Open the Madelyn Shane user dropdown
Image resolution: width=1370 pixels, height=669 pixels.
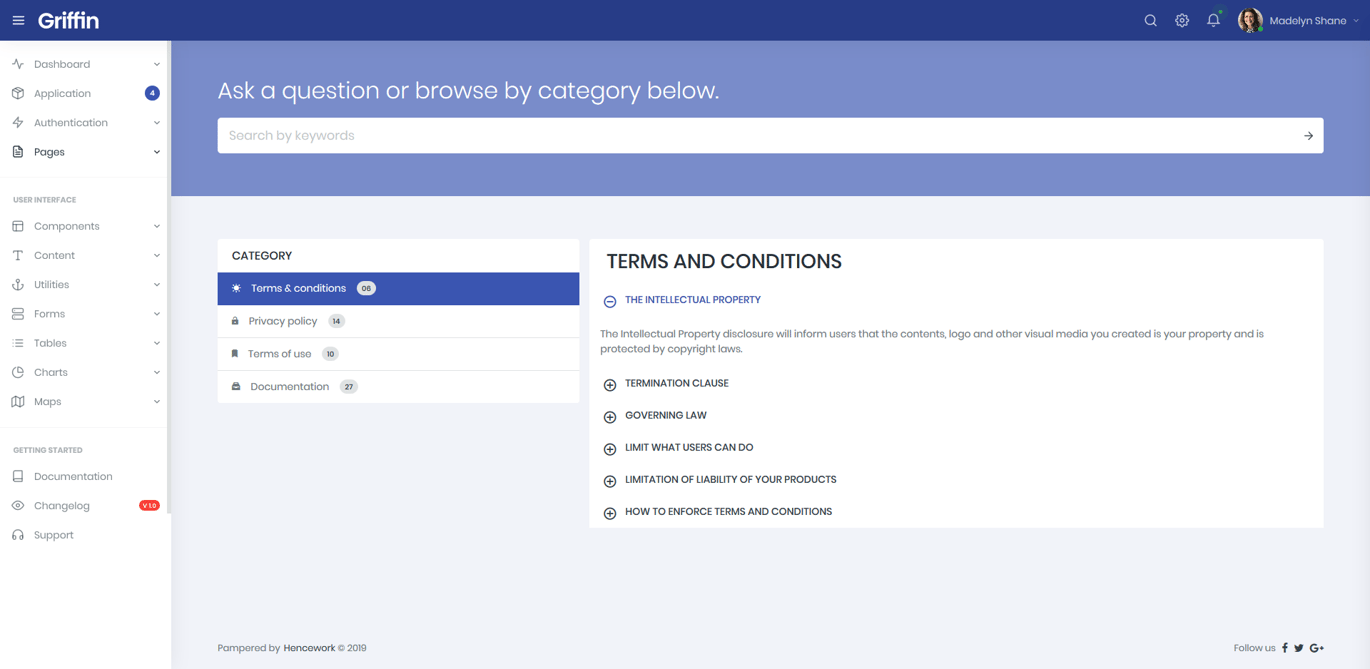tap(1298, 20)
